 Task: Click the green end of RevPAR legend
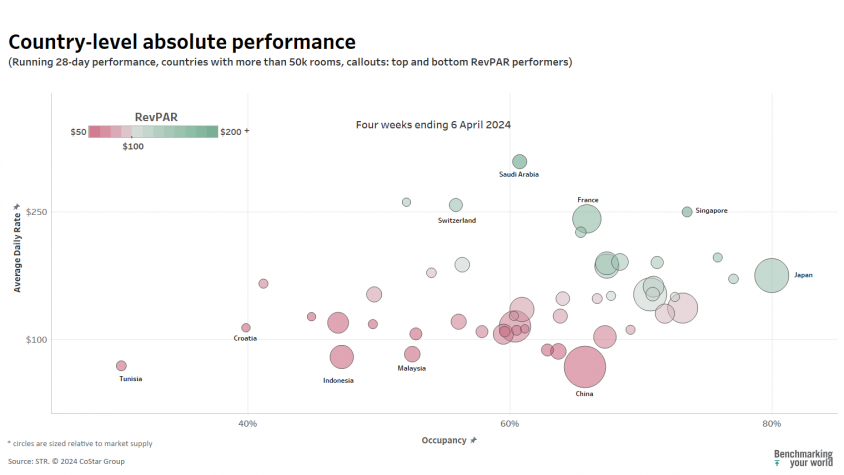pyautogui.click(x=212, y=131)
